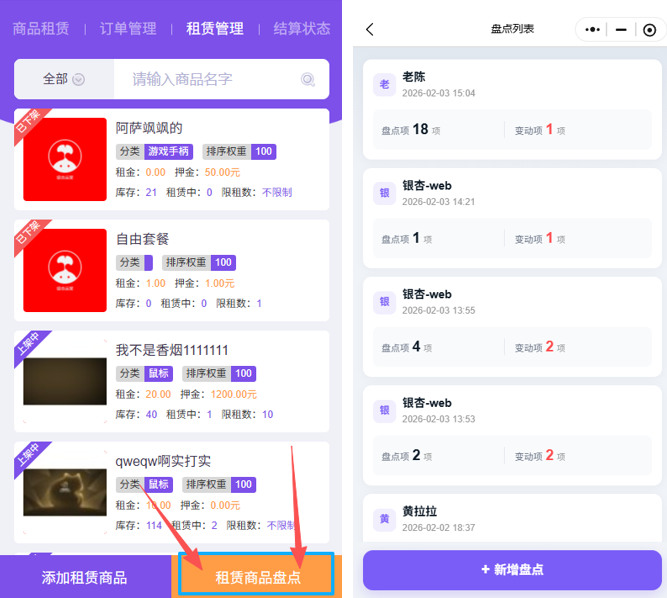Open product title qweqw啊实打实

[x=163, y=461]
